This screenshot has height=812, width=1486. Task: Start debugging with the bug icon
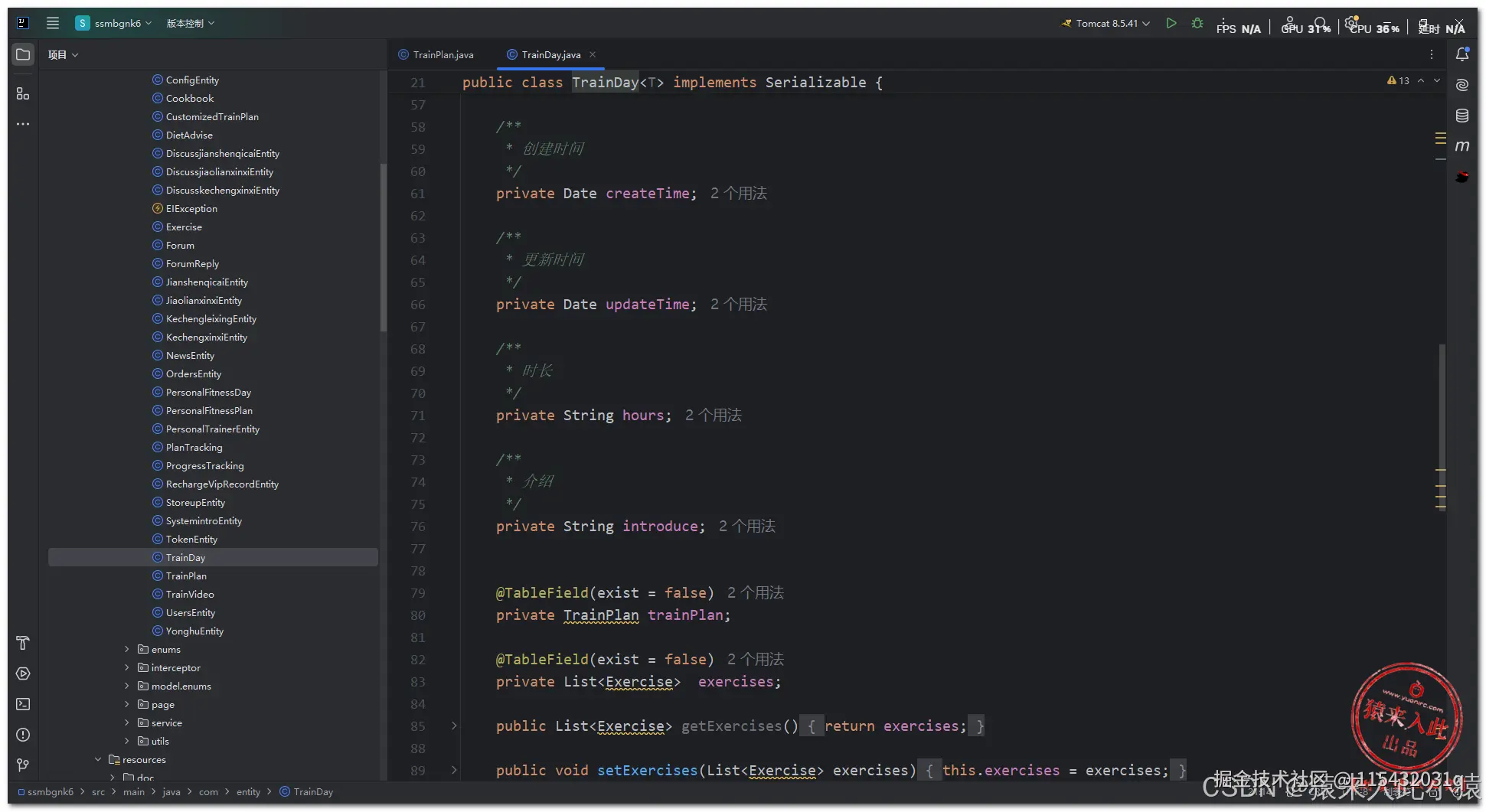tap(1197, 23)
